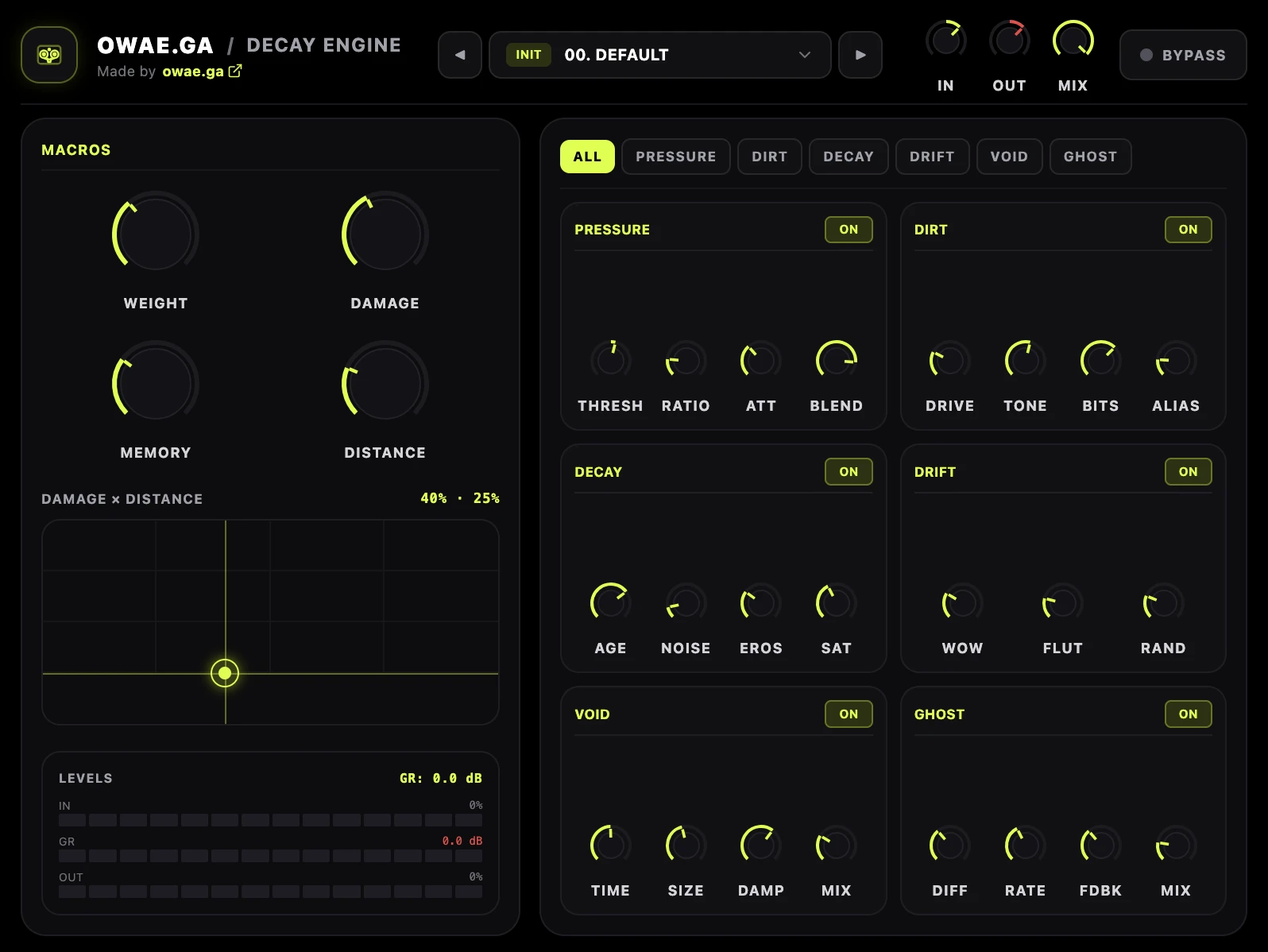Click the DISTANCE macro knob
Screen dimensions: 1268x952
(x=385, y=384)
